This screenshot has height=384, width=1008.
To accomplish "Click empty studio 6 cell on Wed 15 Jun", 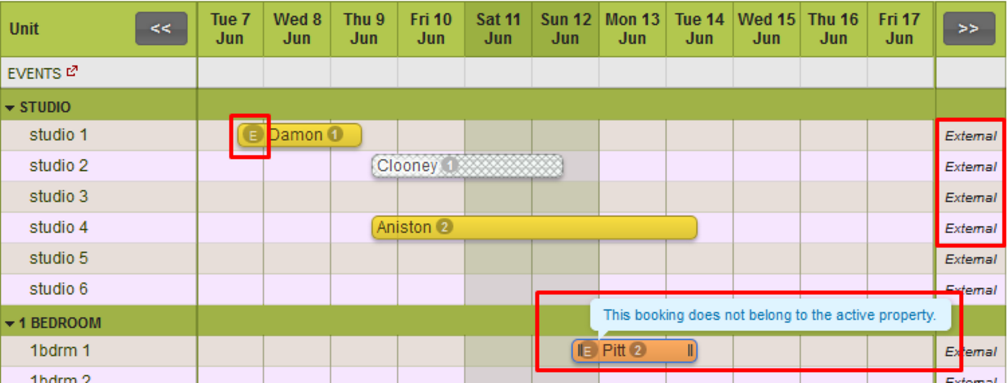I will click(766, 289).
